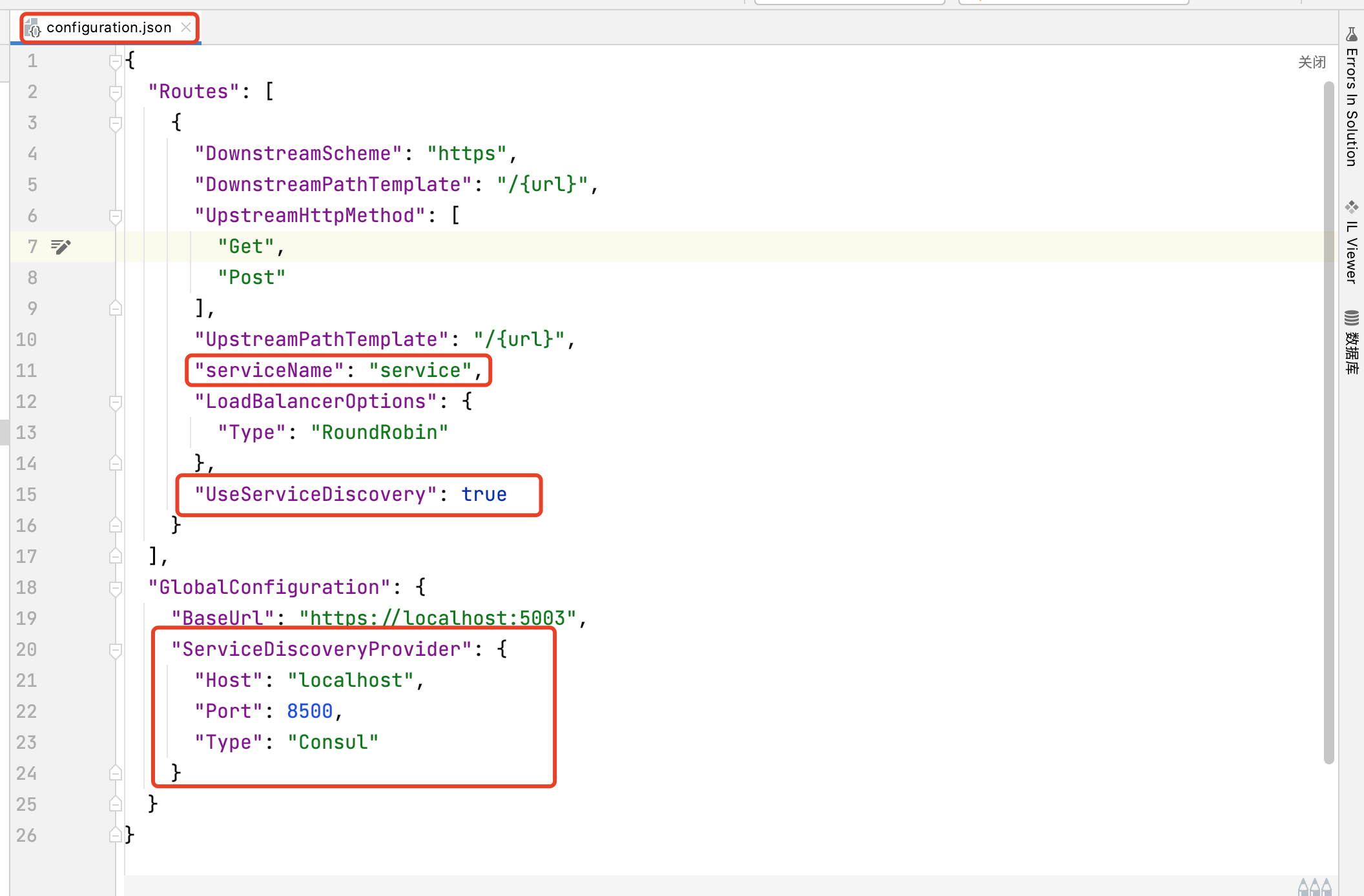Image resolution: width=1364 pixels, height=896 pixels.
Task: Collapse the ServiceDiscoveryProvider fold on line 20
Action: point(116,651)
